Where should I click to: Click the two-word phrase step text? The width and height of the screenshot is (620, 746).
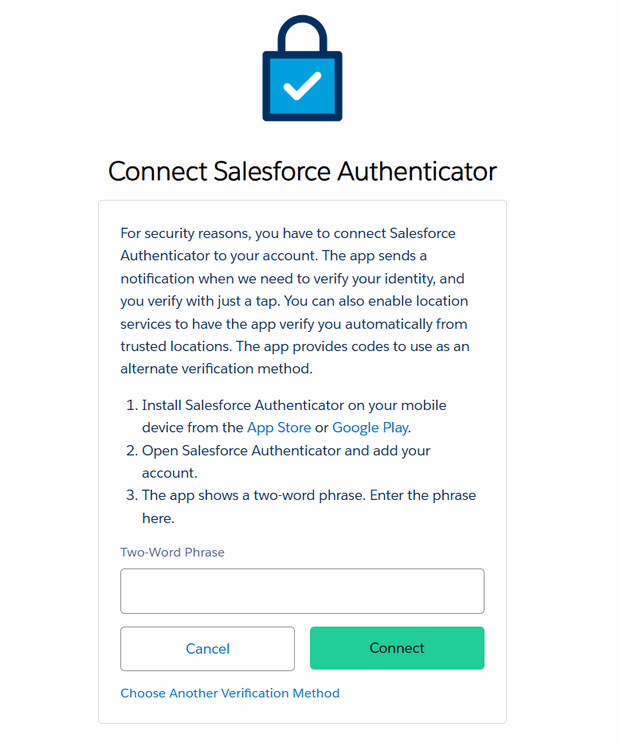click(309, 507)
